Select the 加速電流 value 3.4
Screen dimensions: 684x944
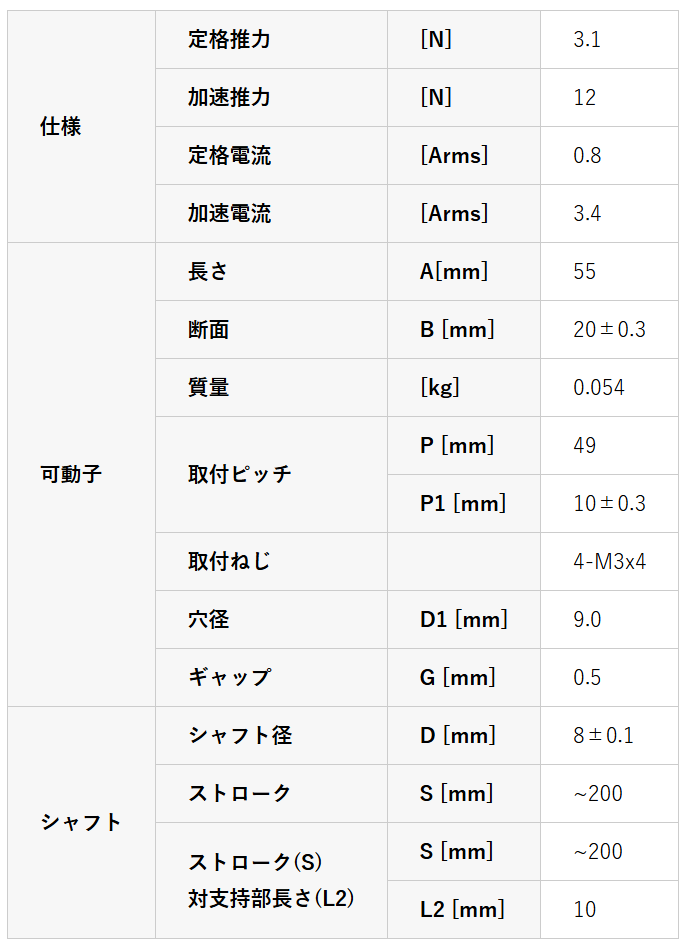point(587,214)
